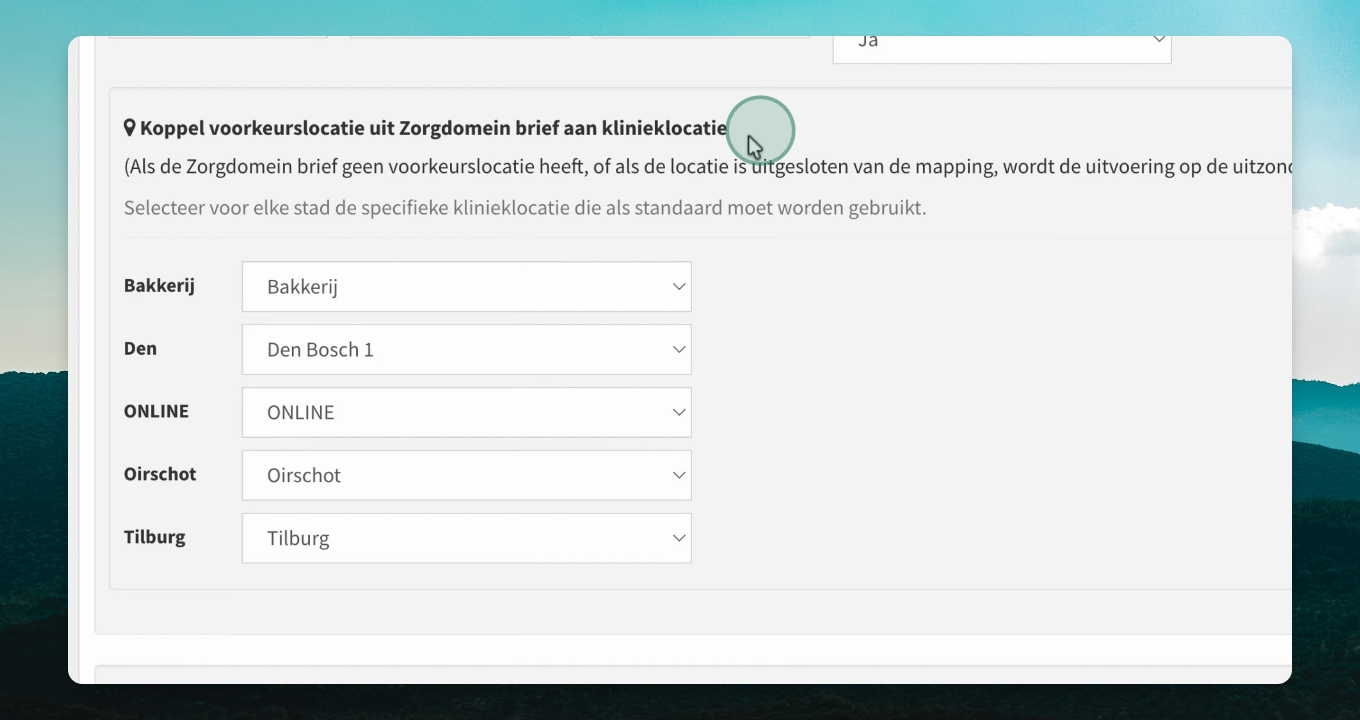Click the Den row label
1360x720 pixels.
pyautogui.click(x=140, y=349)
